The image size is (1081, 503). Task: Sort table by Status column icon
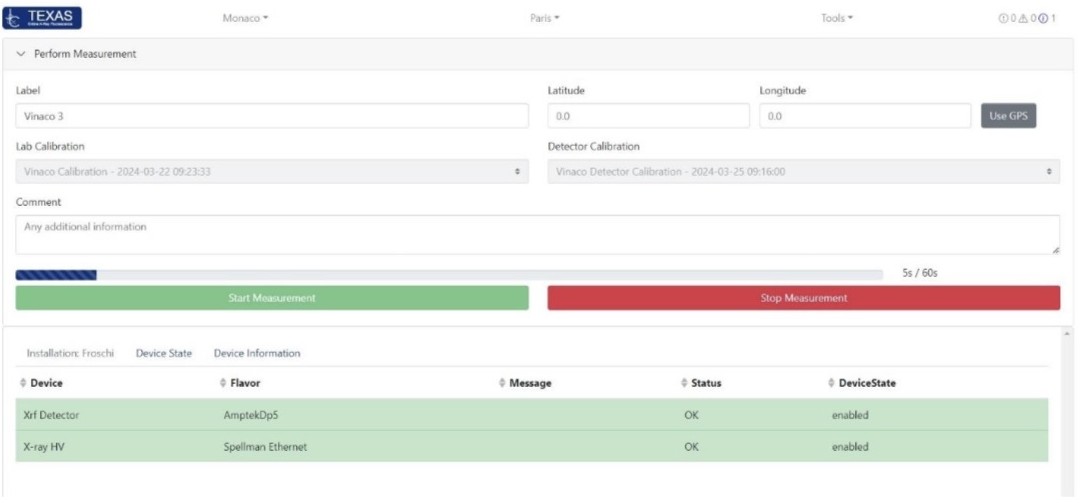[x=683, y=383]
